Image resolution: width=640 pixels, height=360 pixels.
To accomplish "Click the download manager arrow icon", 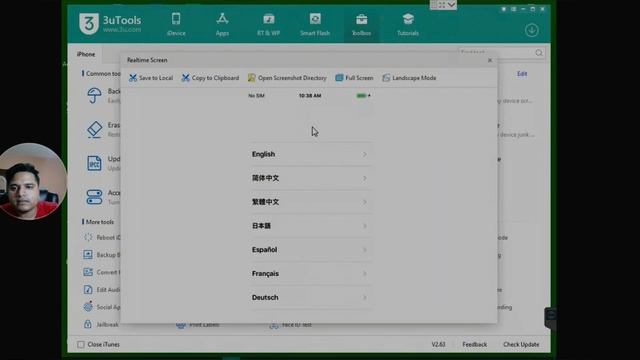I will pyautogui.click(x=531, y=30).
